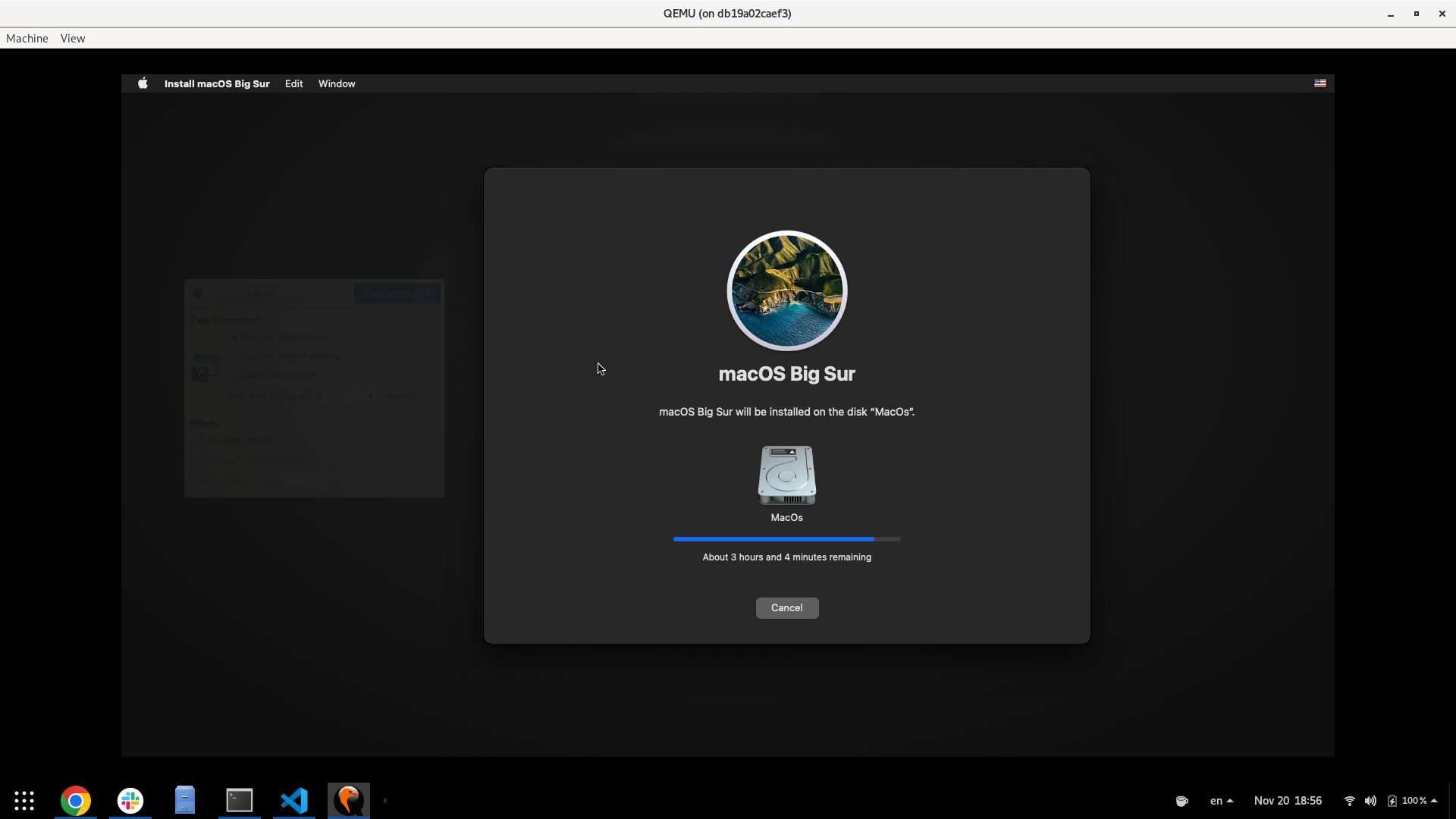Uncheck Include the window border
Screen dimensions: 1456x819
coord(206,460)
